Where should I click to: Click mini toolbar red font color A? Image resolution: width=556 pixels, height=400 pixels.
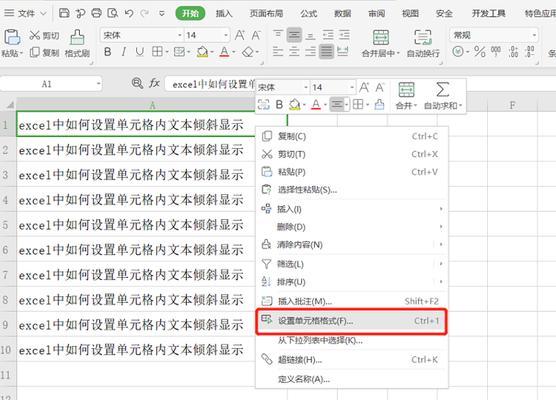click(x=316, y=105)
